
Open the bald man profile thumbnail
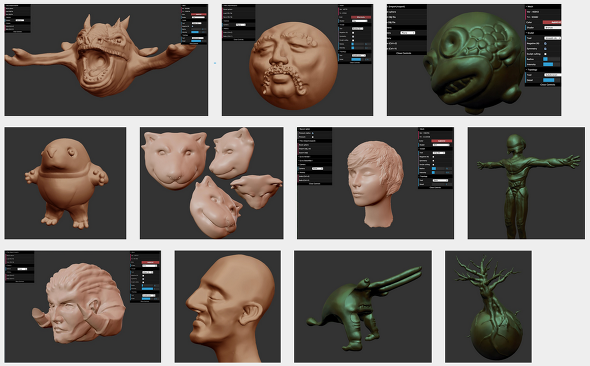pyautogui.click(x=228, y=307)
